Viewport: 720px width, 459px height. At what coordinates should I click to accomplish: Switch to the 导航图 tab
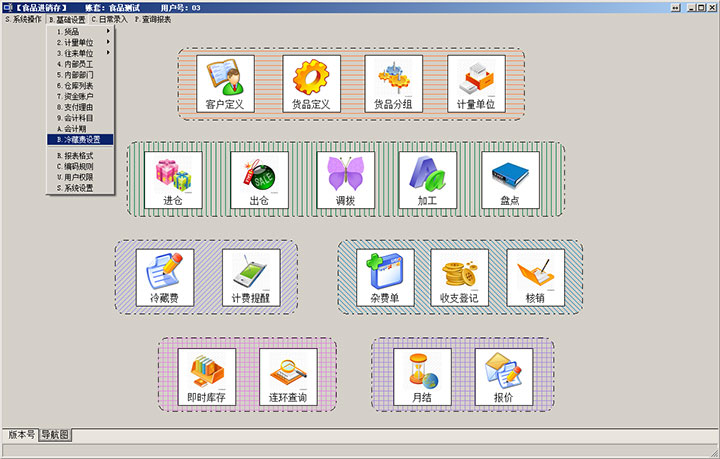click(55, 435)
